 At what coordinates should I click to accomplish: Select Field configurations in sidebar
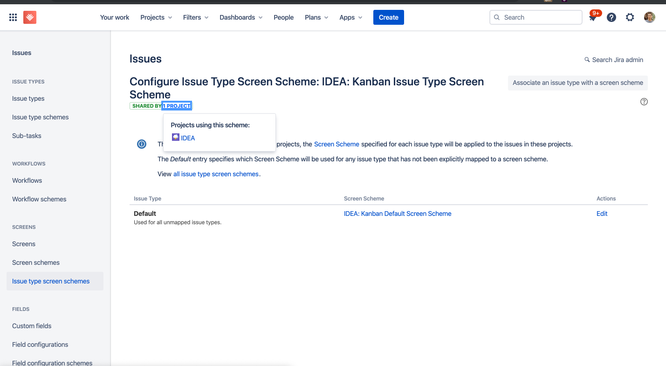tap(40, 345)
